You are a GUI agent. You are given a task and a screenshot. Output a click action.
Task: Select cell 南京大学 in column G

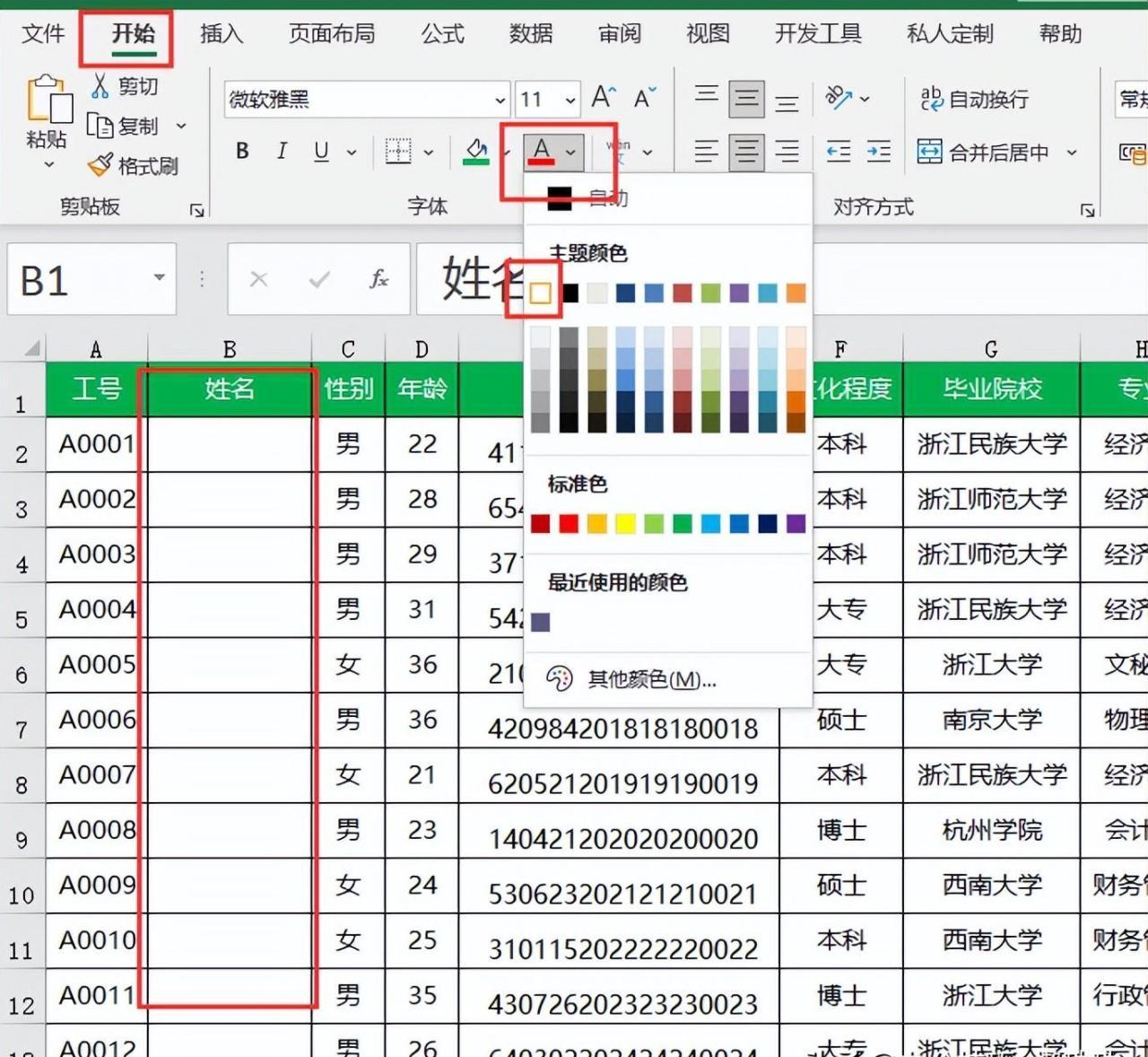pos(991,720)
